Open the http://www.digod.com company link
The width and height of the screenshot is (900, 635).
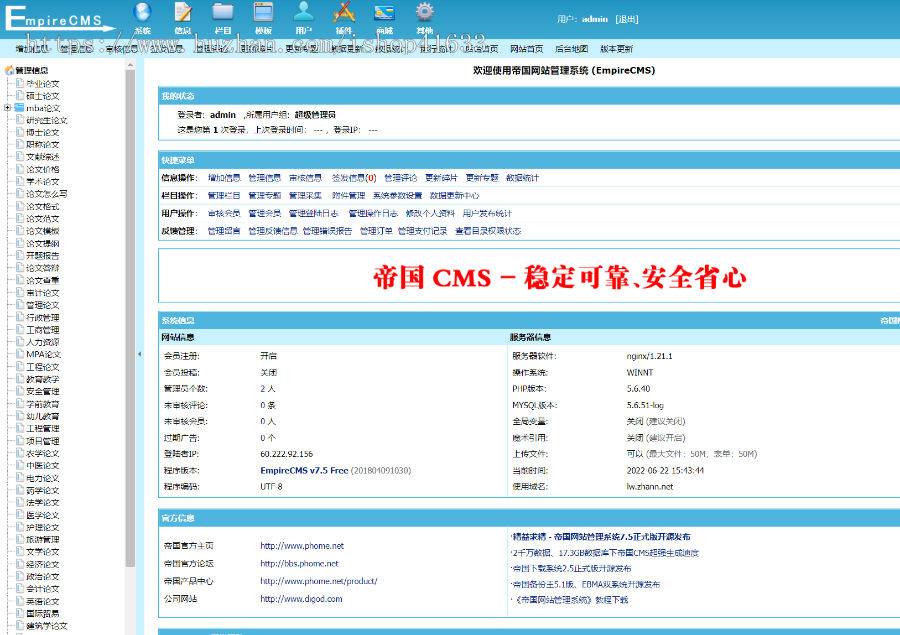(301, 599)
